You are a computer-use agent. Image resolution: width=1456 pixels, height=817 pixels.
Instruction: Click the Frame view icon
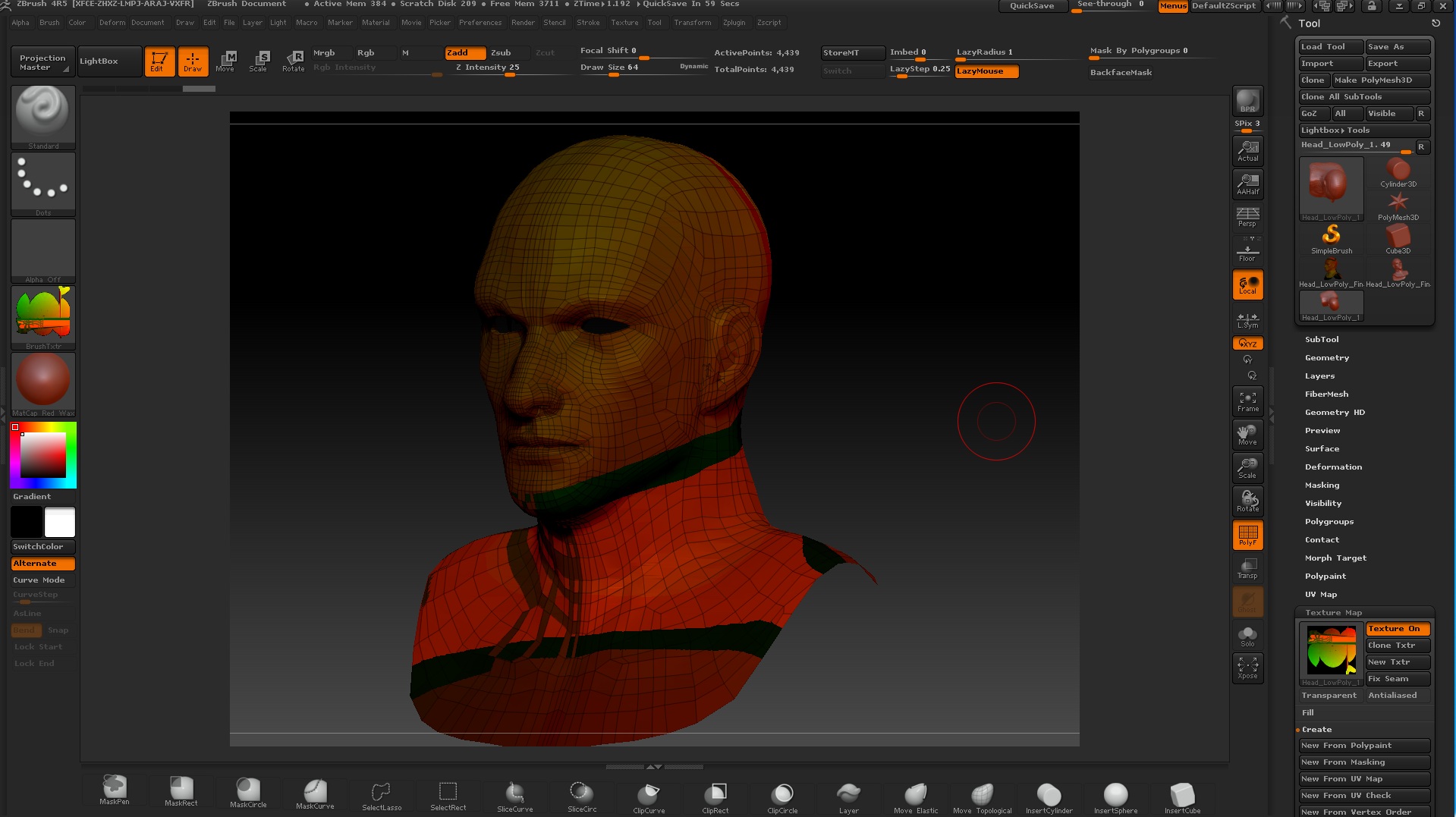[x=1247, y=401]
